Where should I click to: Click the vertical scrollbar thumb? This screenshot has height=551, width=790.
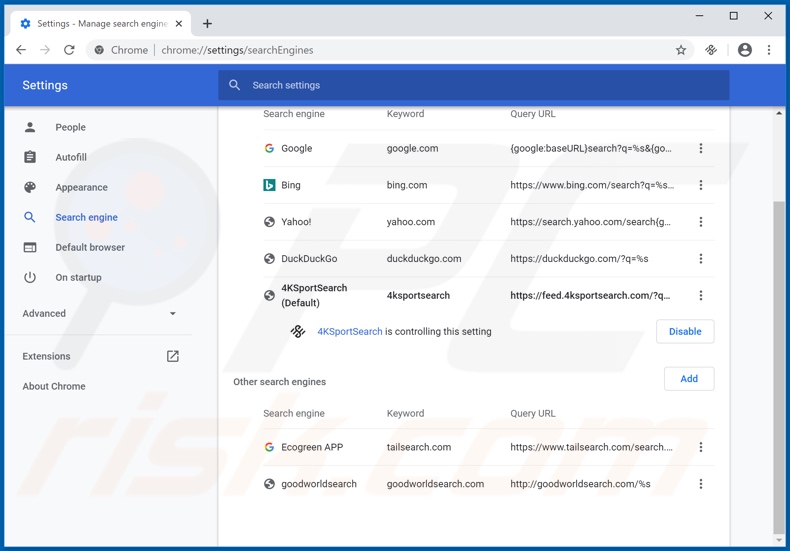tap(779, 368)
